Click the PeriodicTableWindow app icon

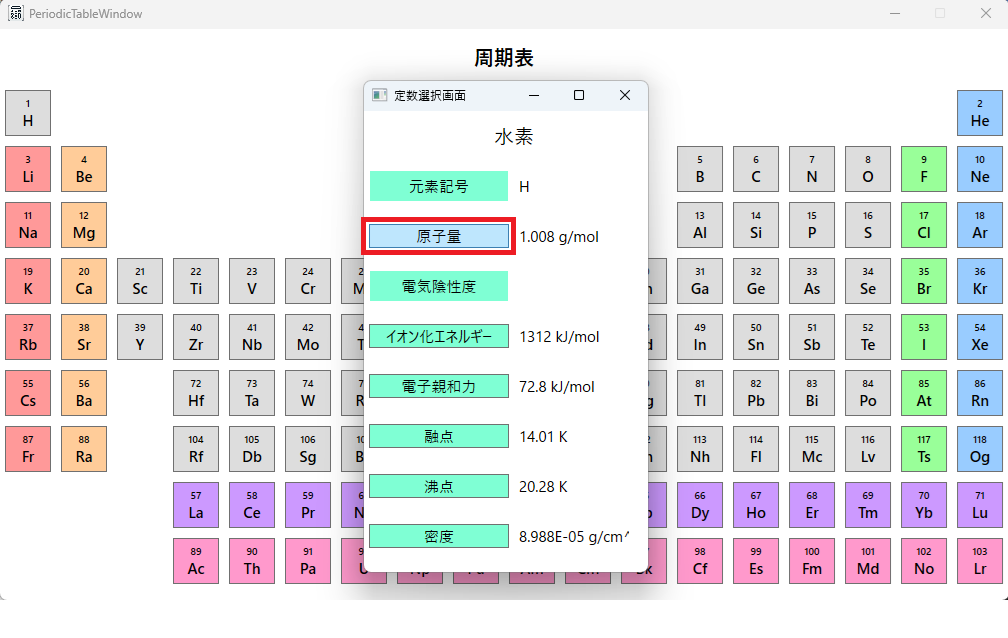15,14
